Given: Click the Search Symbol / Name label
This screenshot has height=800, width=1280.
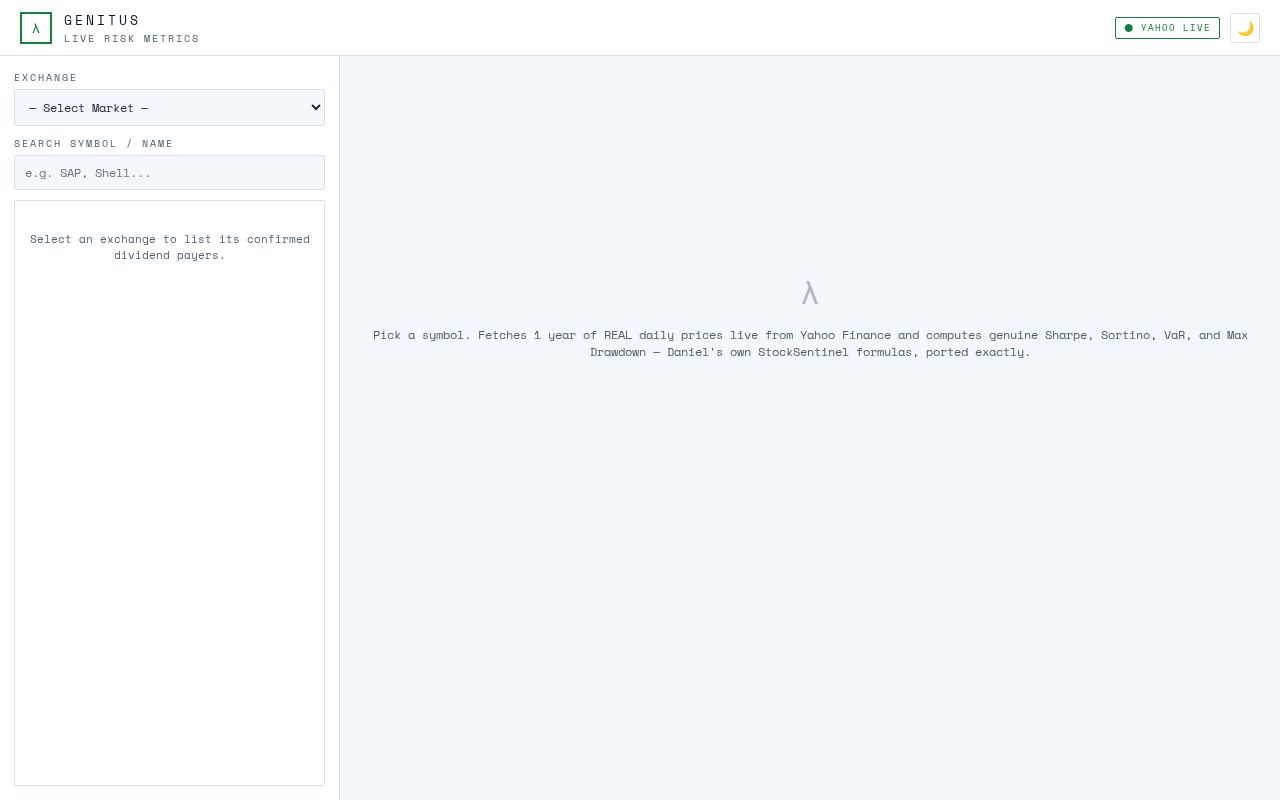Looking at the screenshot, I should [x=94, y=144].
